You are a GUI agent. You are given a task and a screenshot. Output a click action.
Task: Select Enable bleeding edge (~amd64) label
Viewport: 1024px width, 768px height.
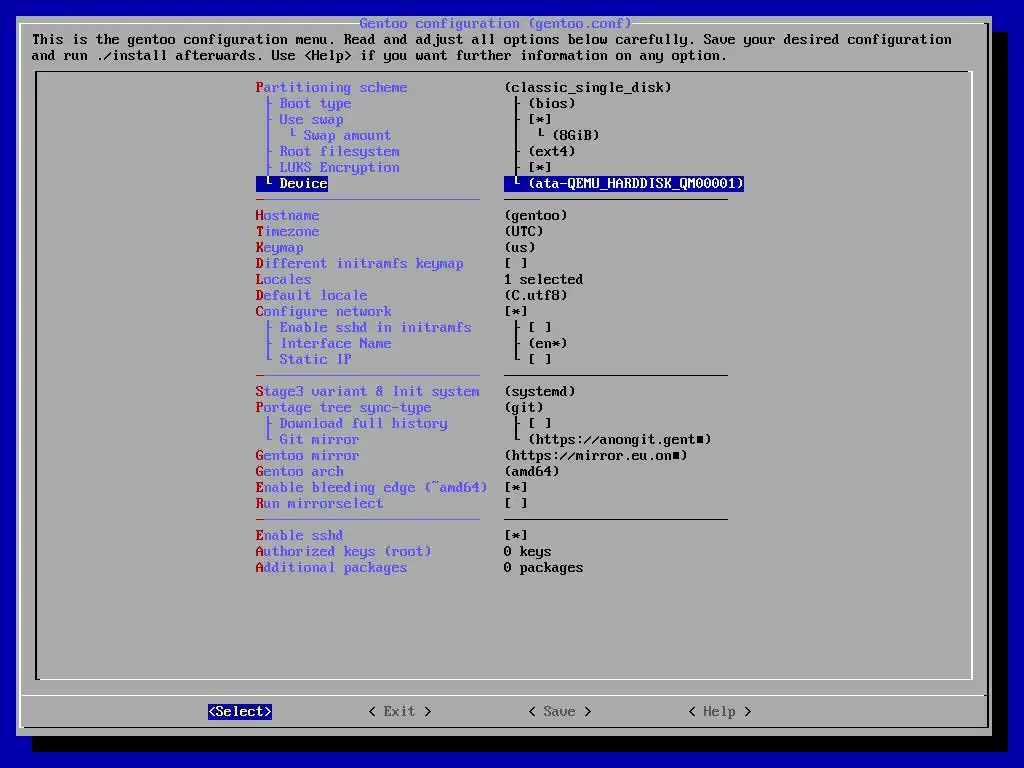(x=372, y=487)
